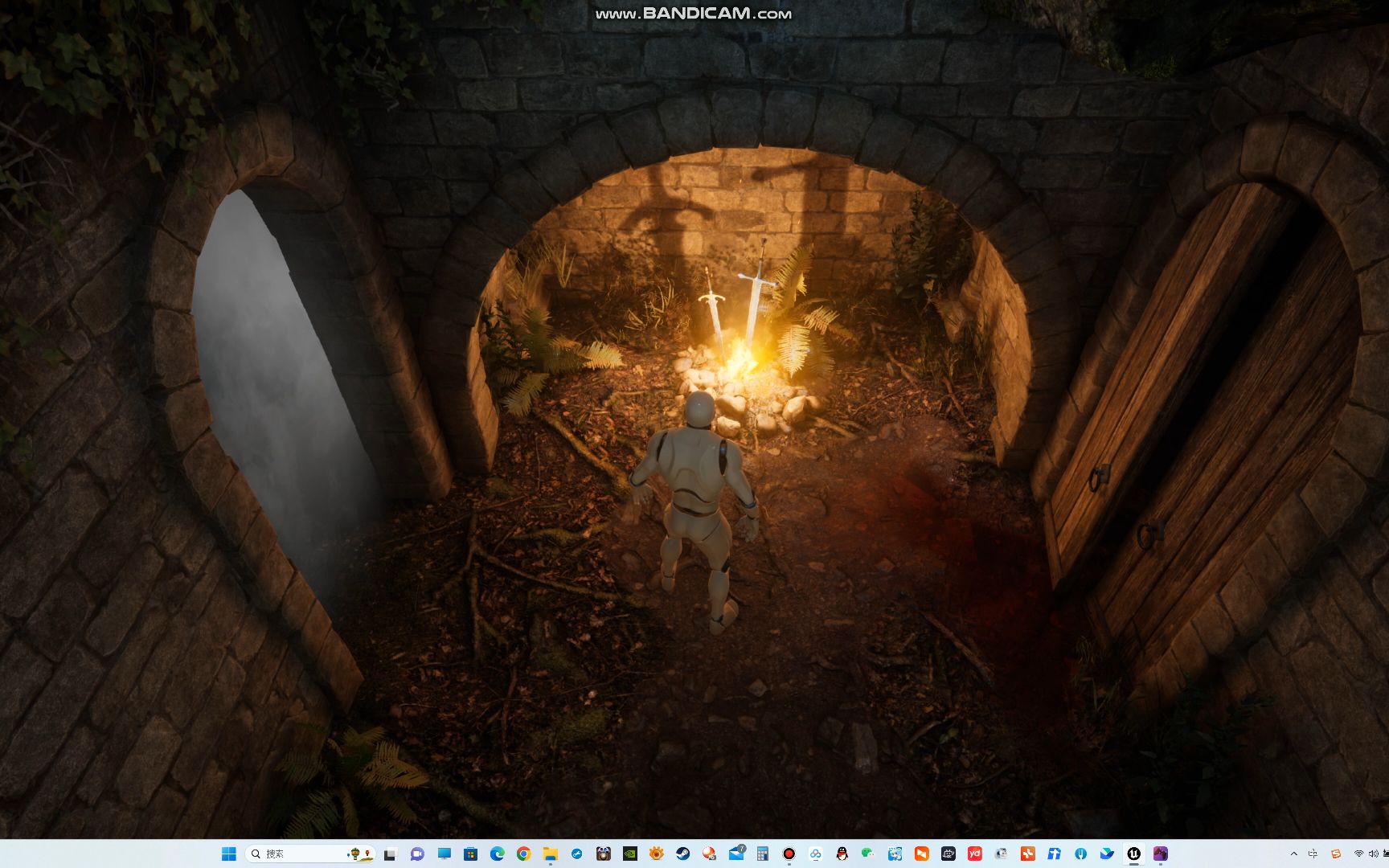Open the orange pinwheel app icon
Image resolution: width=1389 pixels, height=868 pixels.
click(1027, 854)
